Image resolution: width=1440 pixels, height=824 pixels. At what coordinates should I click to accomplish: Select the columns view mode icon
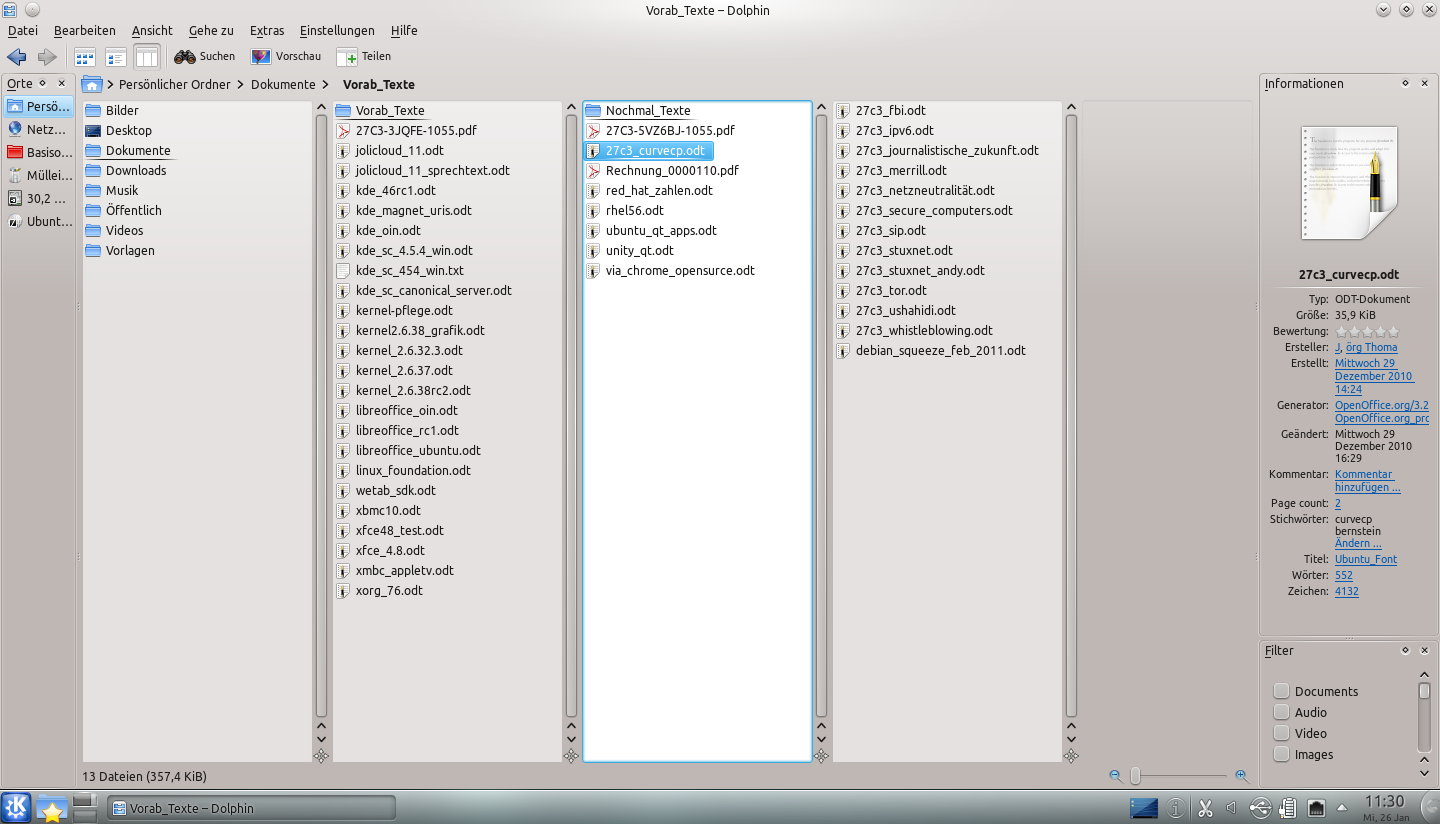coord(147,57)
